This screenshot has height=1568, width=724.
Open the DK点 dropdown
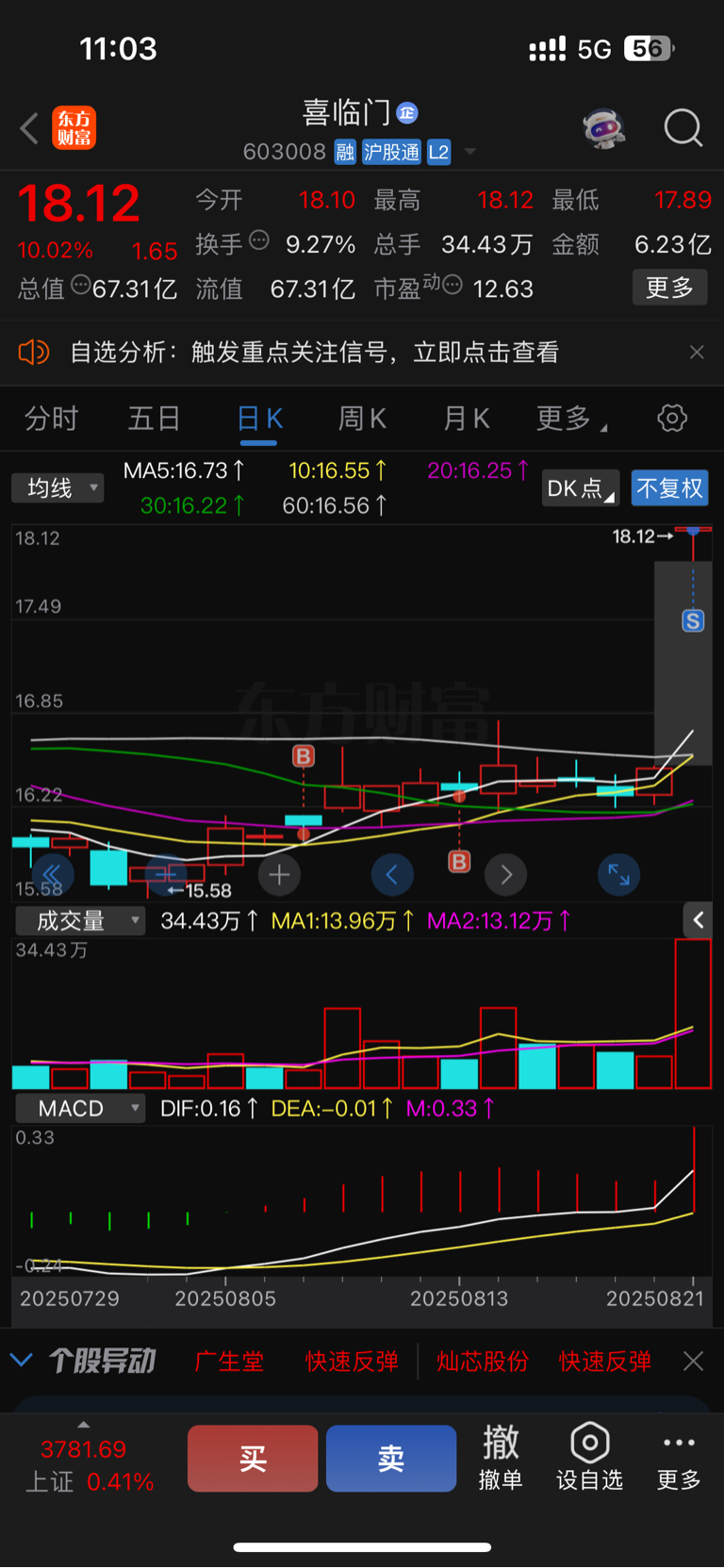(581, 488)
